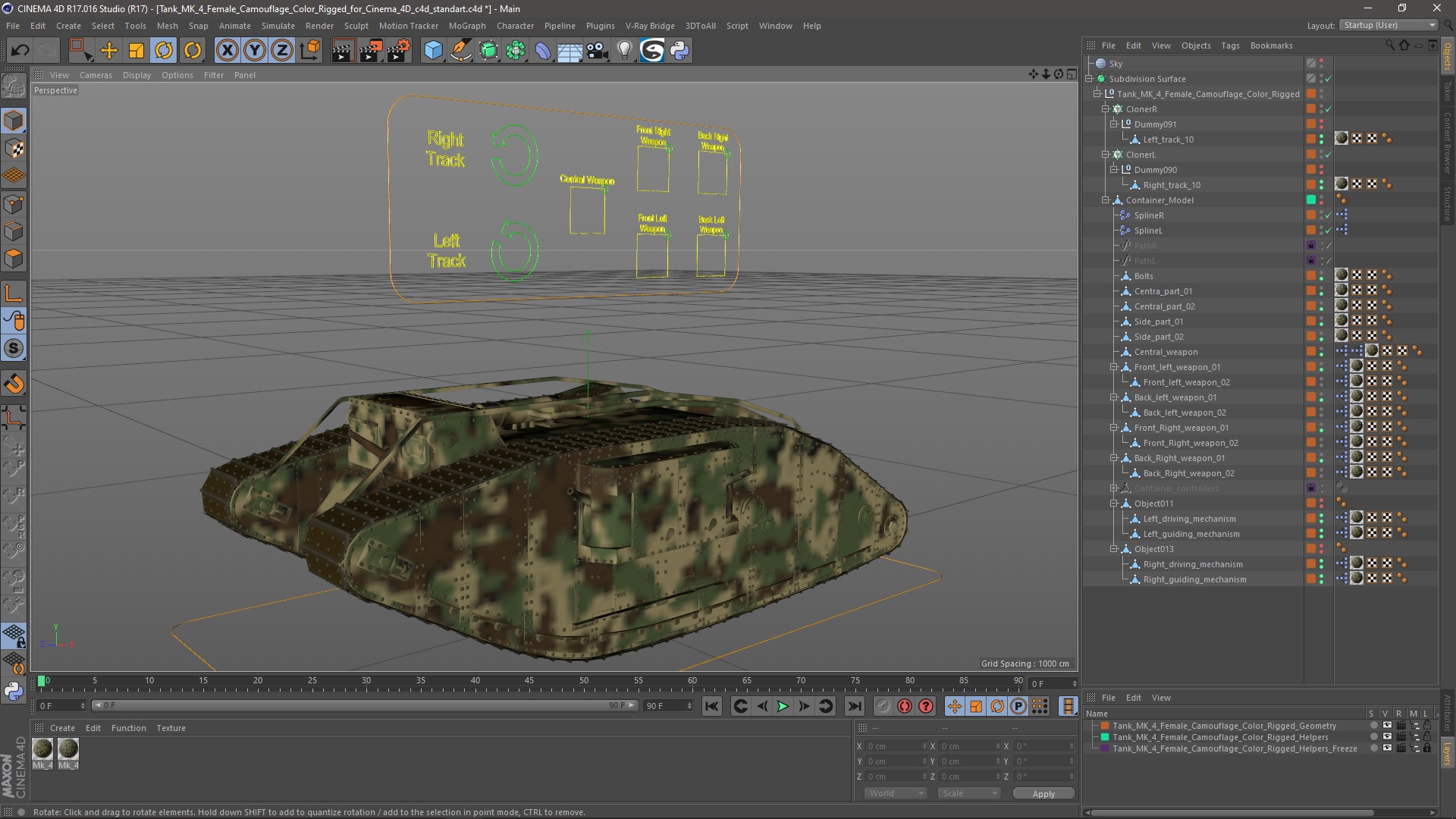Toggle the Subdivision Surface enable checkmark

[x=1329, y=79]
